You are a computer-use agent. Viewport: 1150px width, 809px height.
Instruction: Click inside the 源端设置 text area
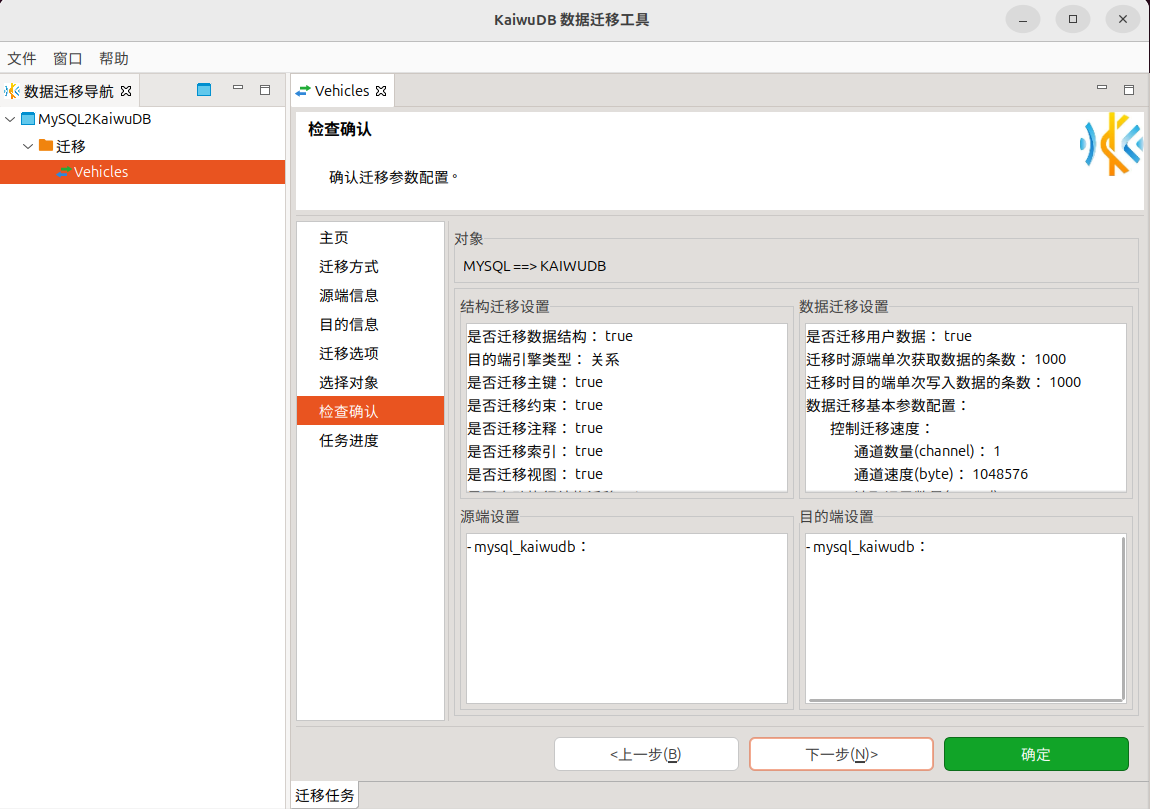tap(626, 618)
